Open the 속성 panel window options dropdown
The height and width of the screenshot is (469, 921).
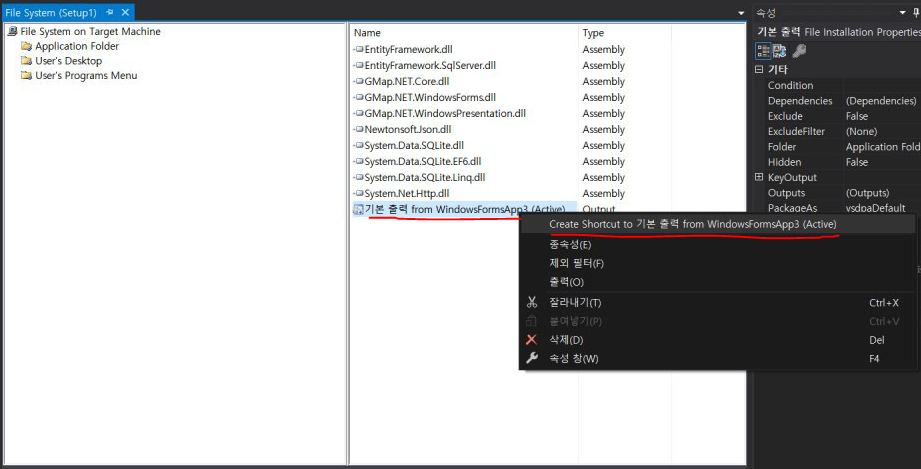coord(903,13)
